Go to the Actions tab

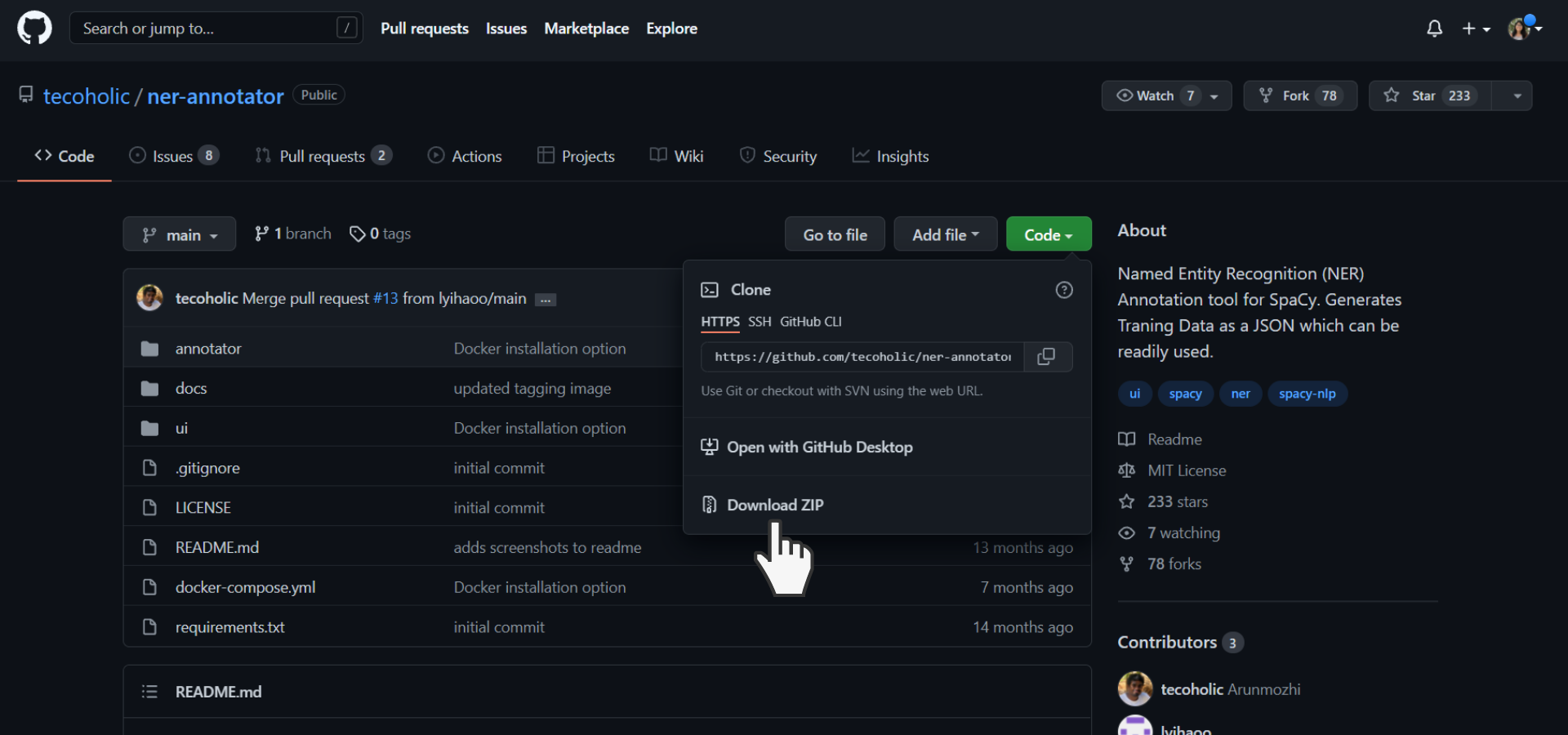coord(465,156)
